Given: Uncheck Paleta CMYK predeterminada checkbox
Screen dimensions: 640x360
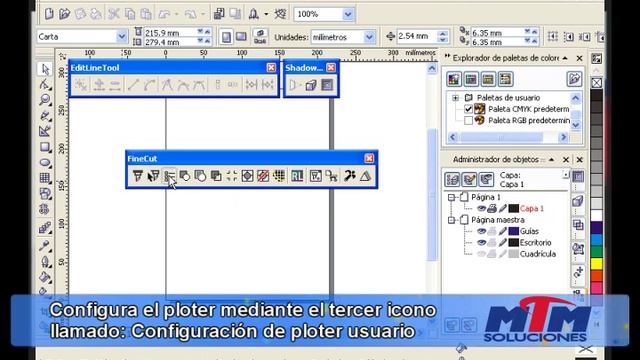Looking at the screenshot, I should pyautogui.click(x=468, y=109).
